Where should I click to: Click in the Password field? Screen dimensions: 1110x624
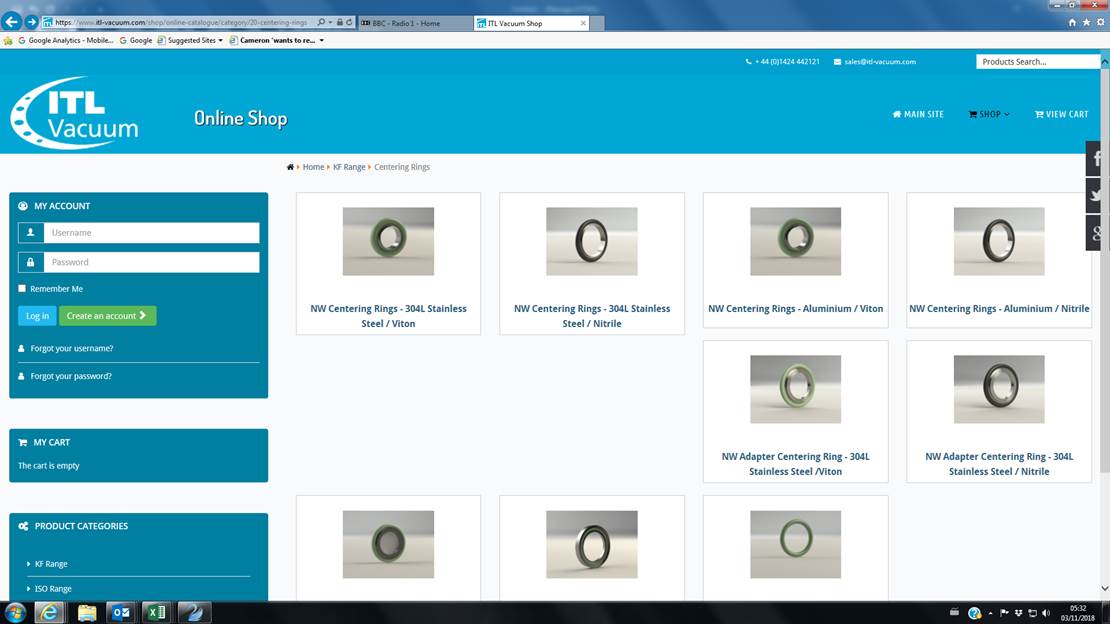coord(151,262)
